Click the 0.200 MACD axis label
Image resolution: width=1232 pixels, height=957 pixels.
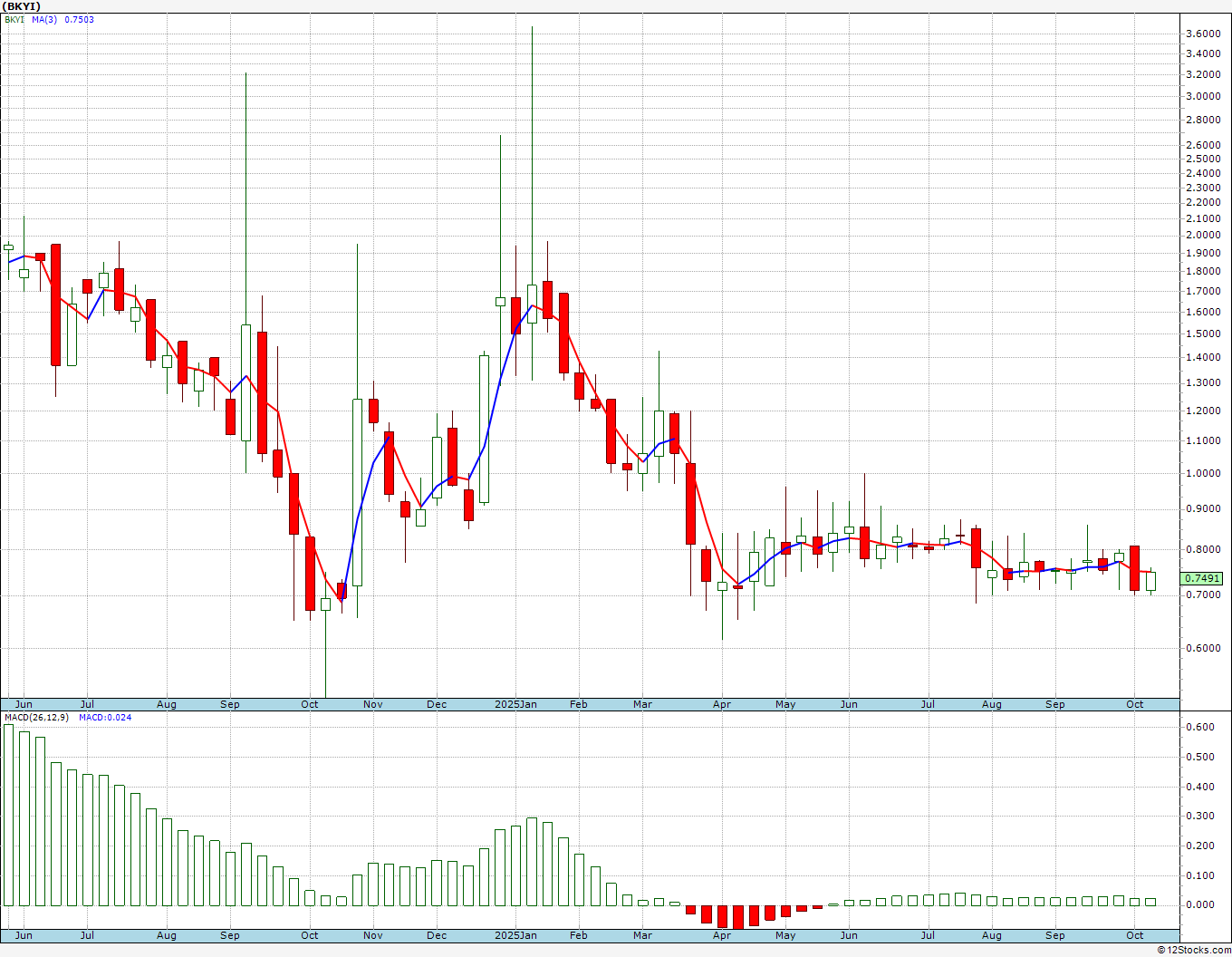(1200, 846)
